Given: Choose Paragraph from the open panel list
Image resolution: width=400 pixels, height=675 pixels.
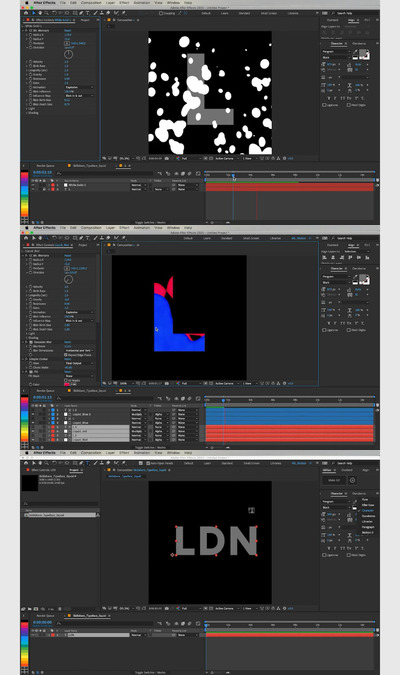Looking at the screenshot, I should [x=367, y=527].
